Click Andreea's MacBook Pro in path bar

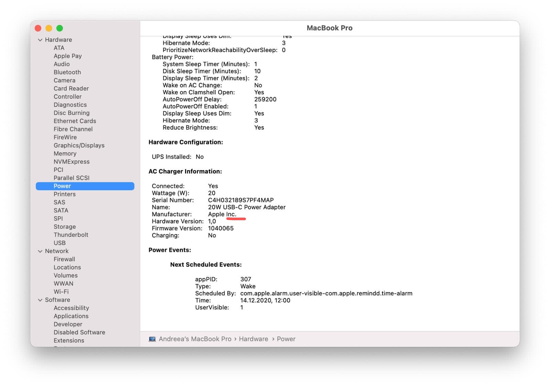tap(195, 339)
